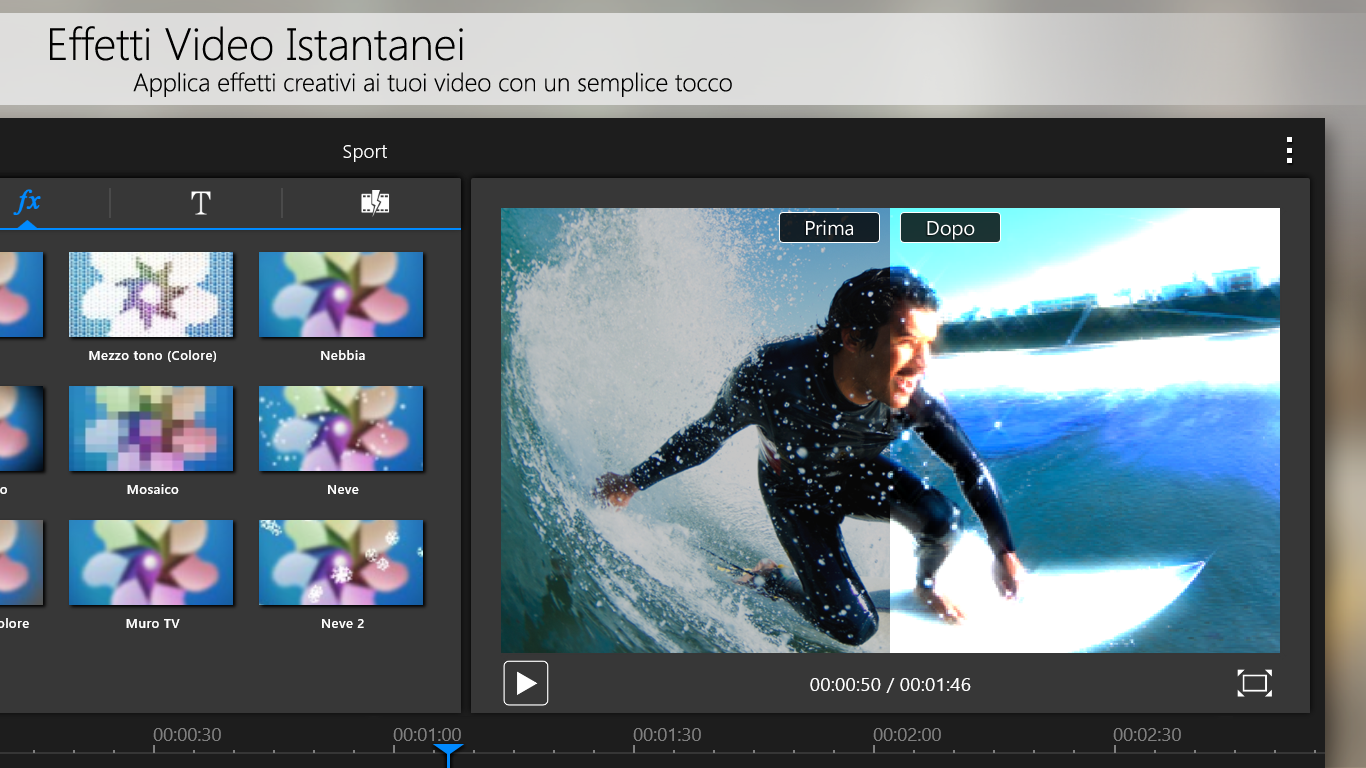Click the timeline near the 00:02:00 mark
Image resolution: width=1366 pixels, height=768 pixels.
907,735
